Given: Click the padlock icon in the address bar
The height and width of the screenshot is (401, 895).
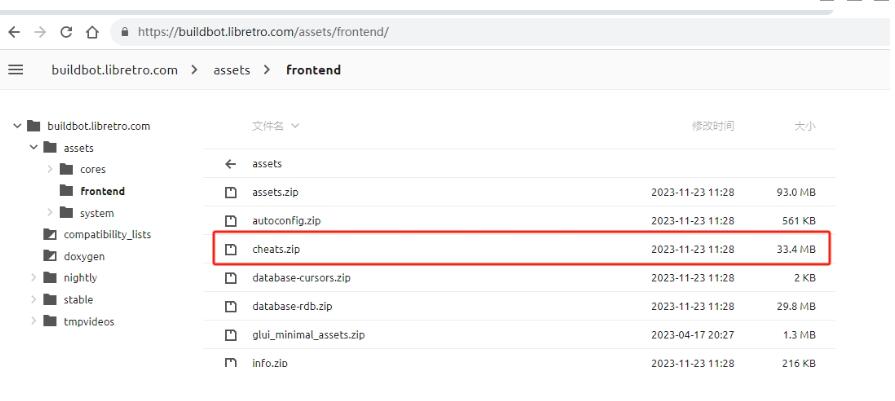Looking at the screenshot, I should (x=125, y=32).
